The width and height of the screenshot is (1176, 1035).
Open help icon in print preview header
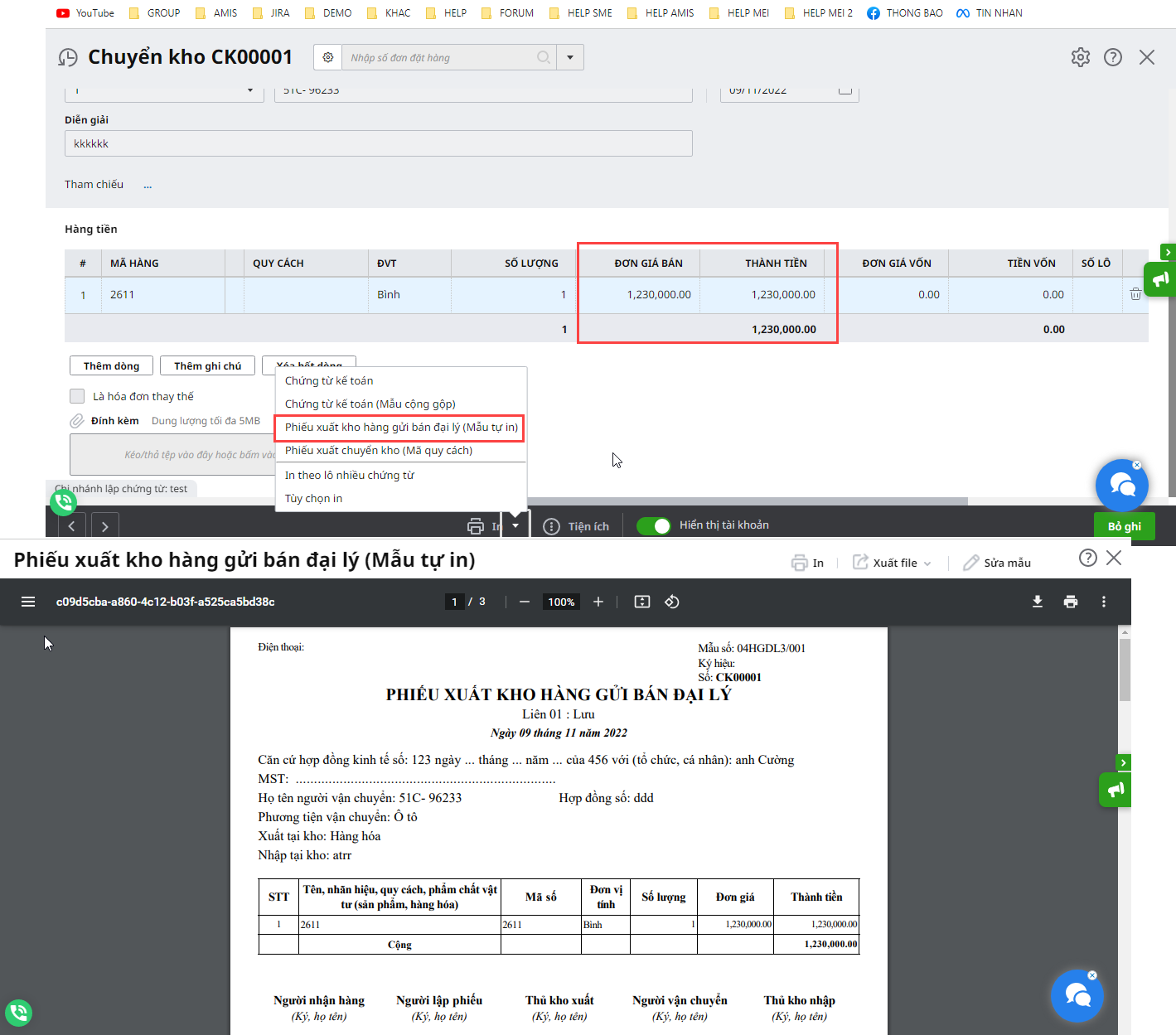[1088, 558]
